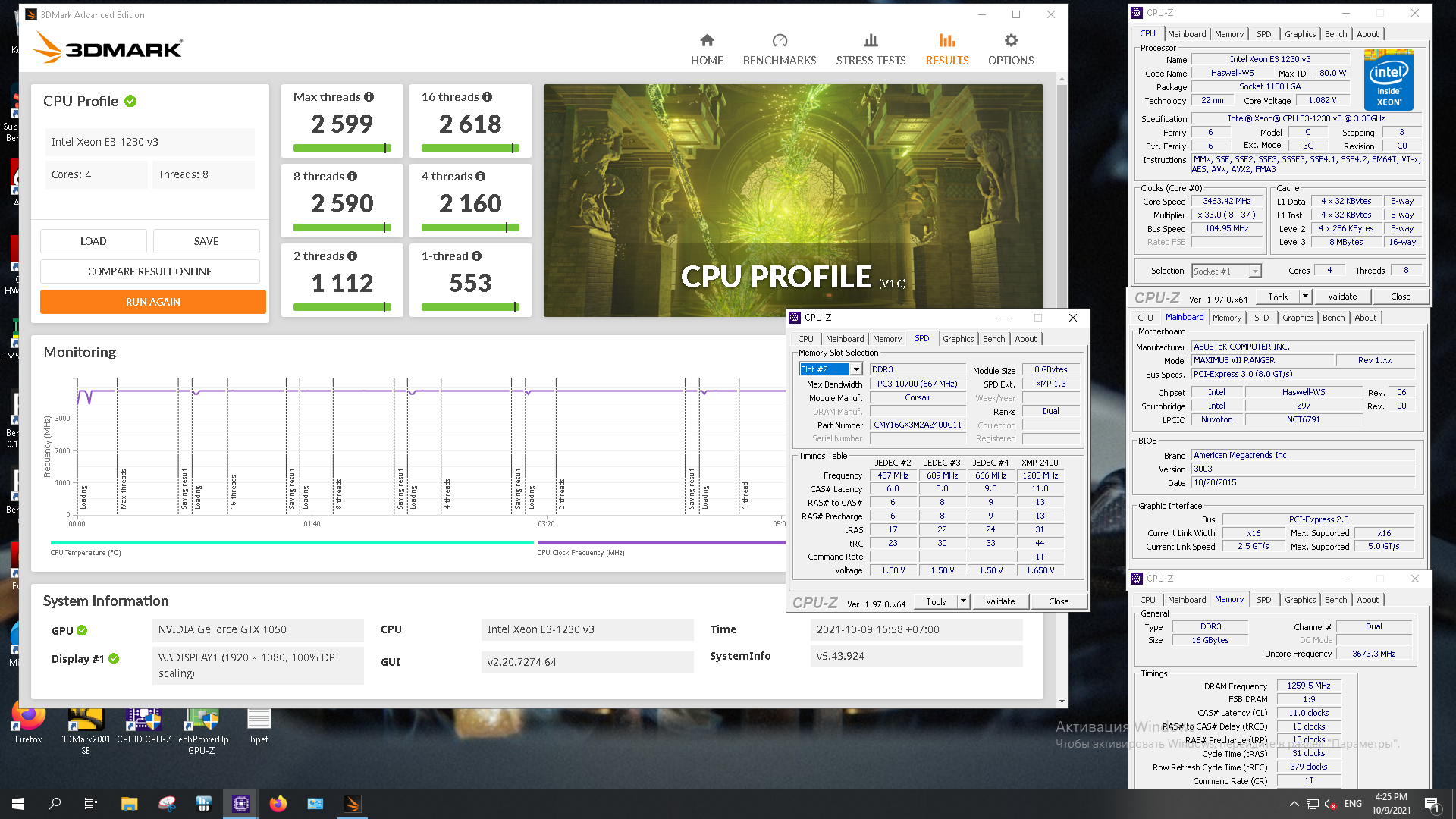Open the Options gear icon
The width and height of the screenshot is (1456, 819).
click(x=1011, y=40)
